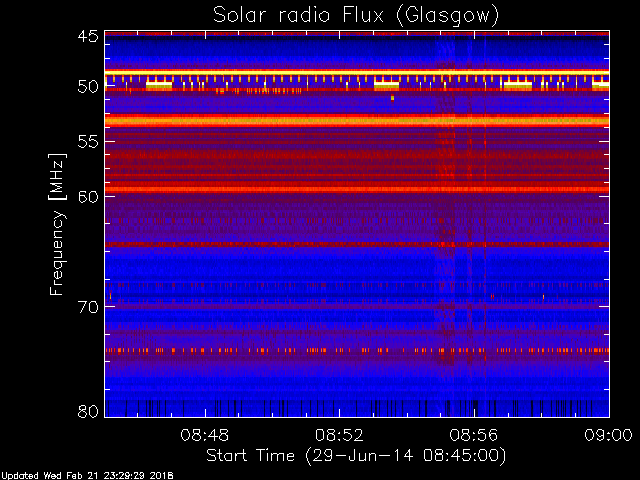
Task: Select the Frequency [MHz] axis label
Action: pyautogui.click(x=57, y=224)
